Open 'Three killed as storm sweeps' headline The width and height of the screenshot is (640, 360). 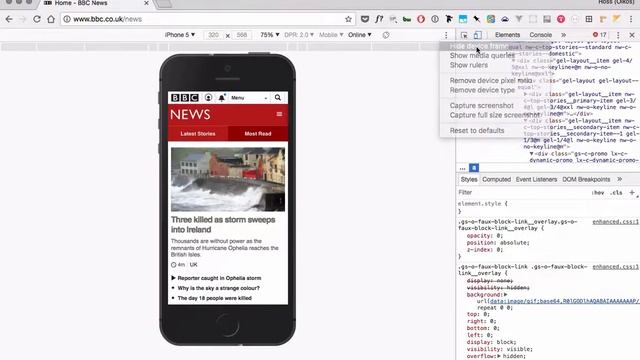(223, 224)
